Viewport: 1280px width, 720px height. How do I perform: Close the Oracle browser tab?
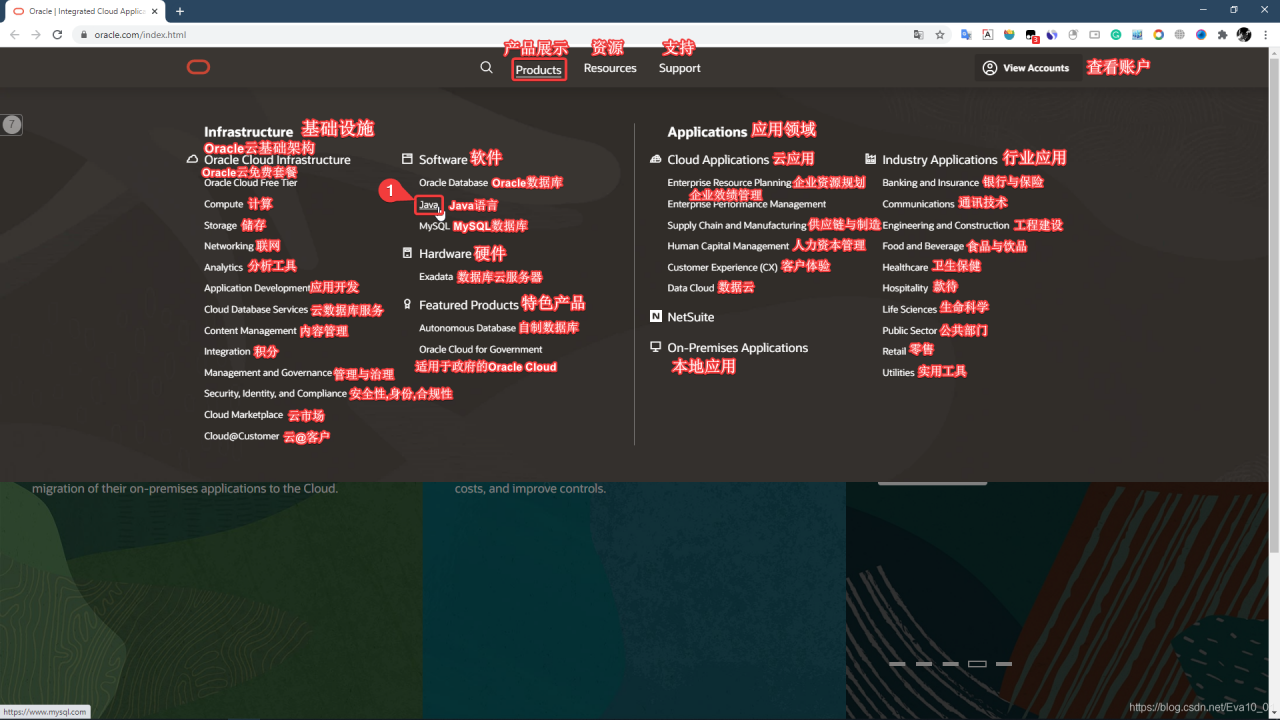tap(155, 11)
